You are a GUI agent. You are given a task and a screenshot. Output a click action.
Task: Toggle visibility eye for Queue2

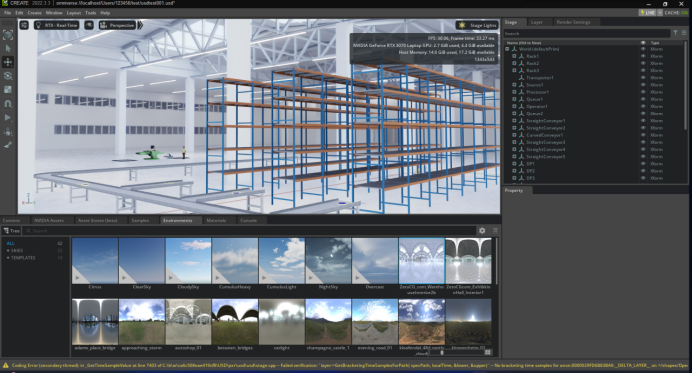(643, 113)
